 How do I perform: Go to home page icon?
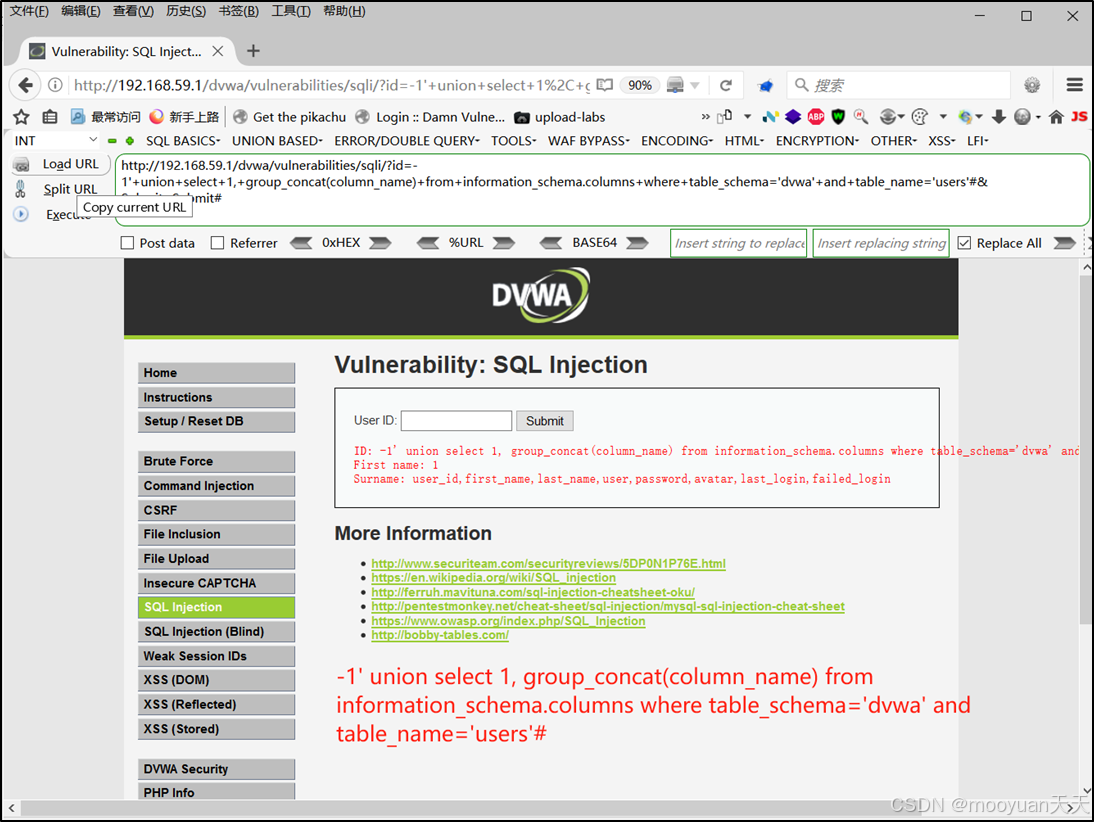[x=1056, y=117]
